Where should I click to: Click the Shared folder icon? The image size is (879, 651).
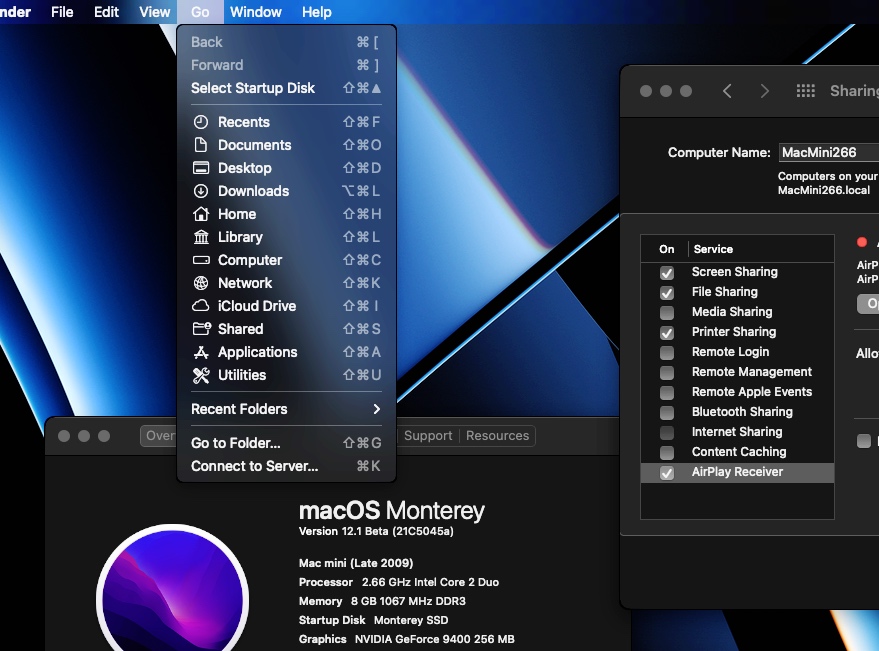[201, 329]
